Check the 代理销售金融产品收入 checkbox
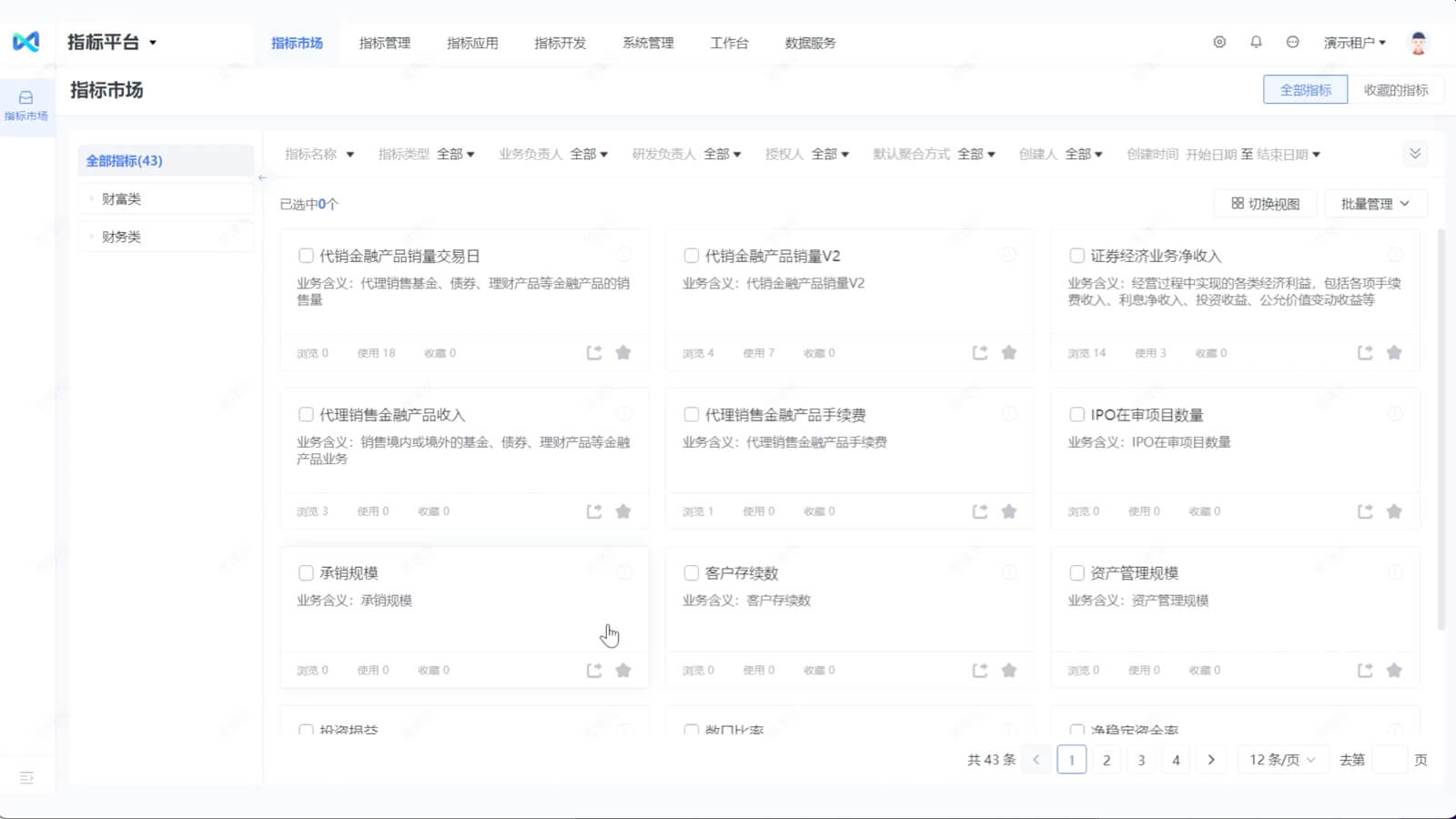 [306, 414]
